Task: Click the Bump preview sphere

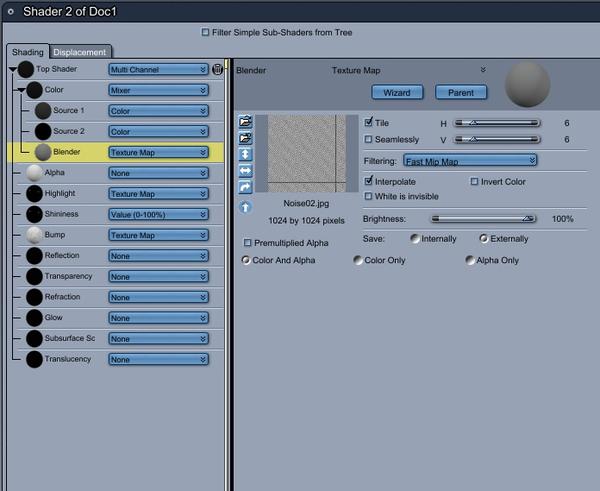Action: point(34,235)
